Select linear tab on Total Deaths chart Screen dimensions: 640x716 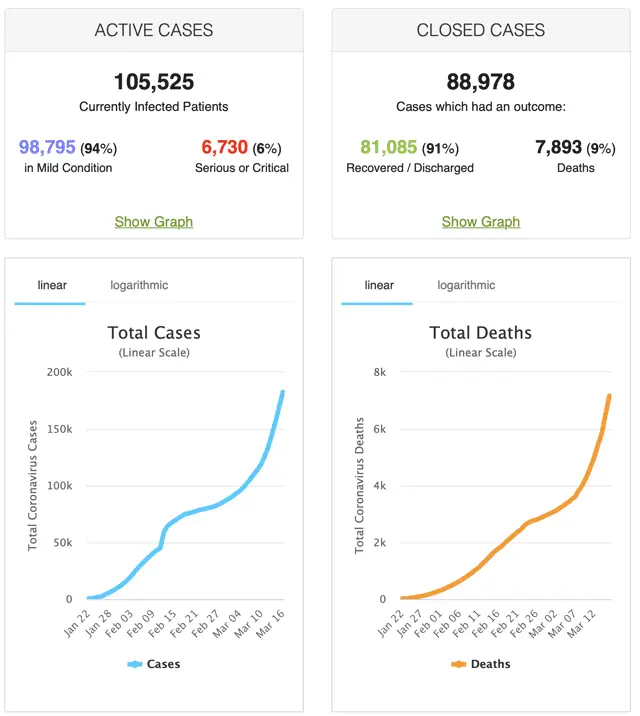point(379,285)
